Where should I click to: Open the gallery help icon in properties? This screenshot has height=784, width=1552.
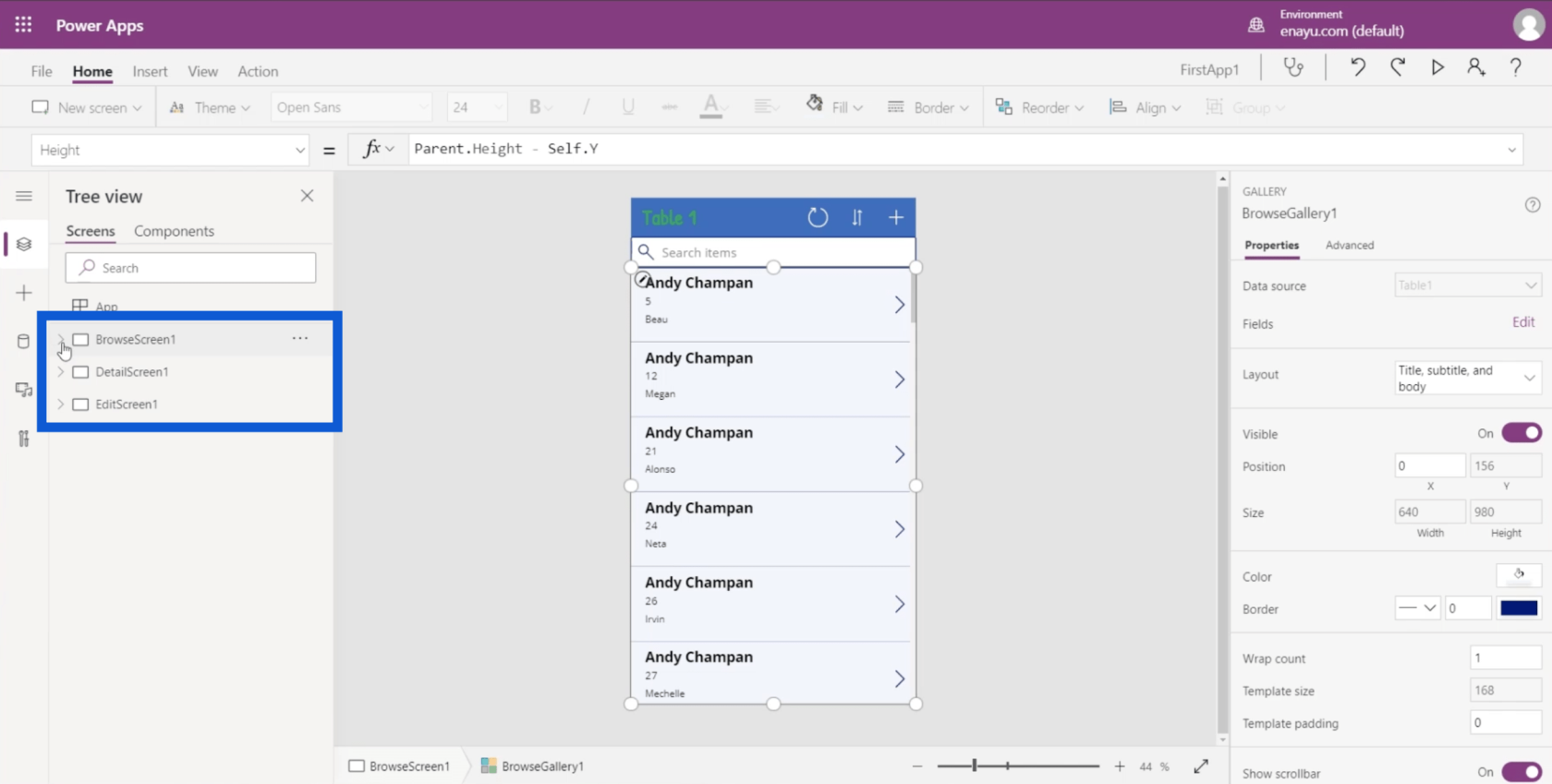coord(1533,205)
